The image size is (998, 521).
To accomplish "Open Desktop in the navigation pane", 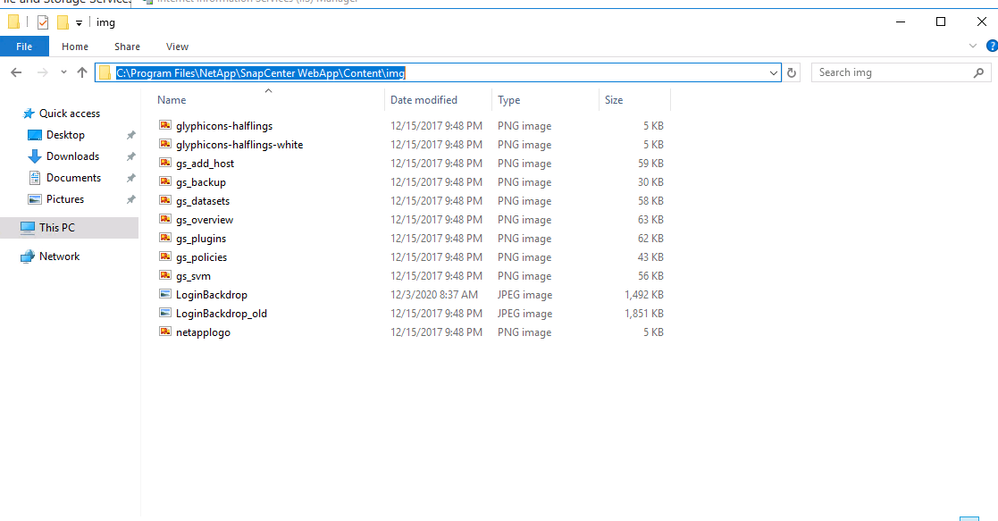I will point(65,135).
